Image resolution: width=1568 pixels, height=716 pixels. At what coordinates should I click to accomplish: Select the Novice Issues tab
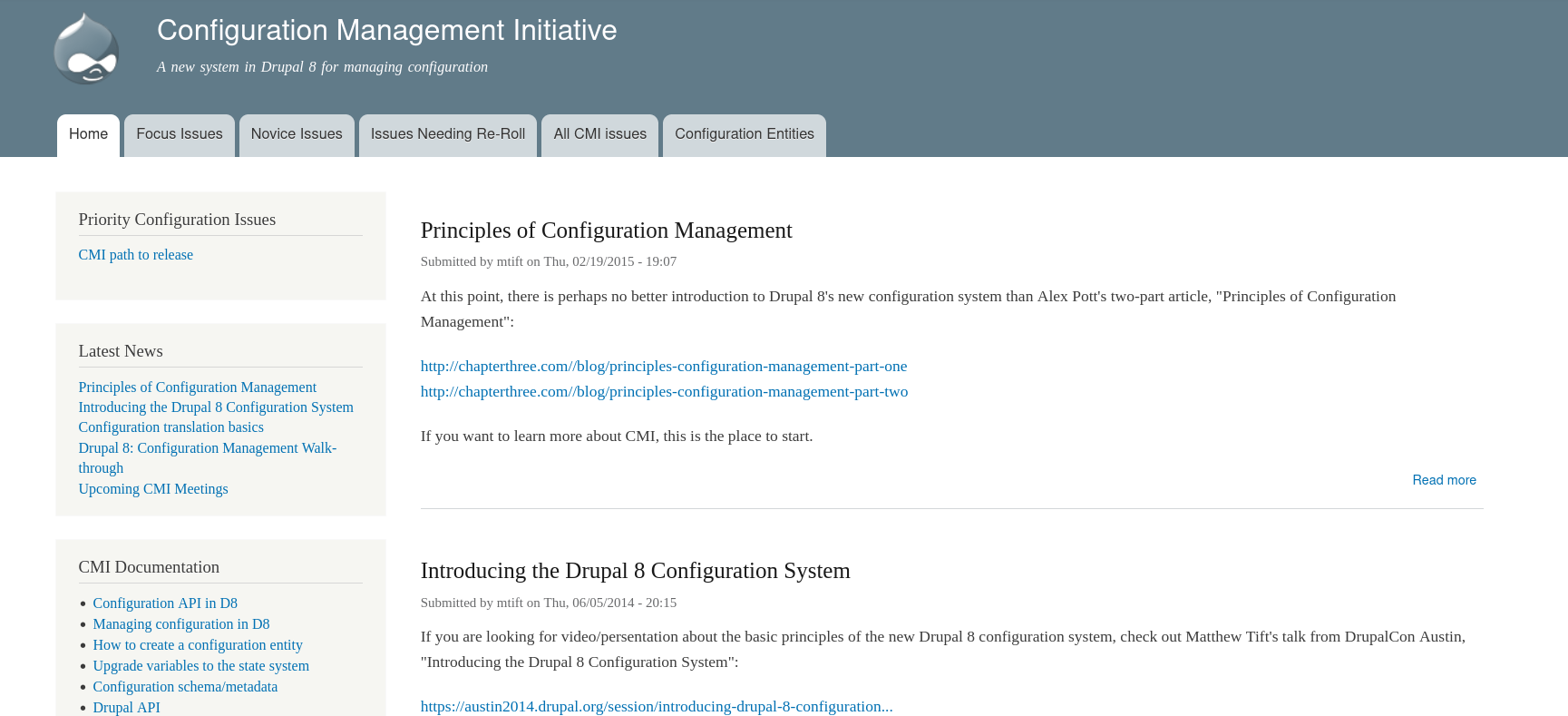[x=297, y=134]
